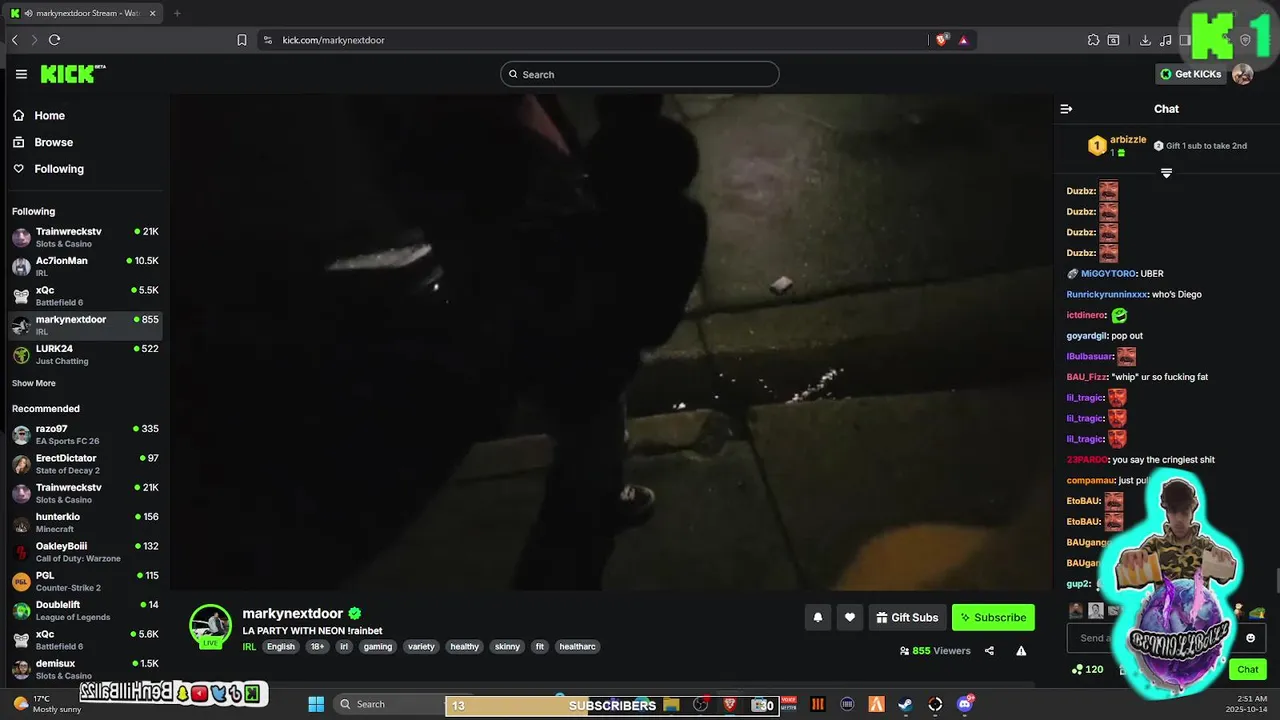1280x720 pixels.
Task: Open Brave Rewards triangle icon
Action: [963, 40]
